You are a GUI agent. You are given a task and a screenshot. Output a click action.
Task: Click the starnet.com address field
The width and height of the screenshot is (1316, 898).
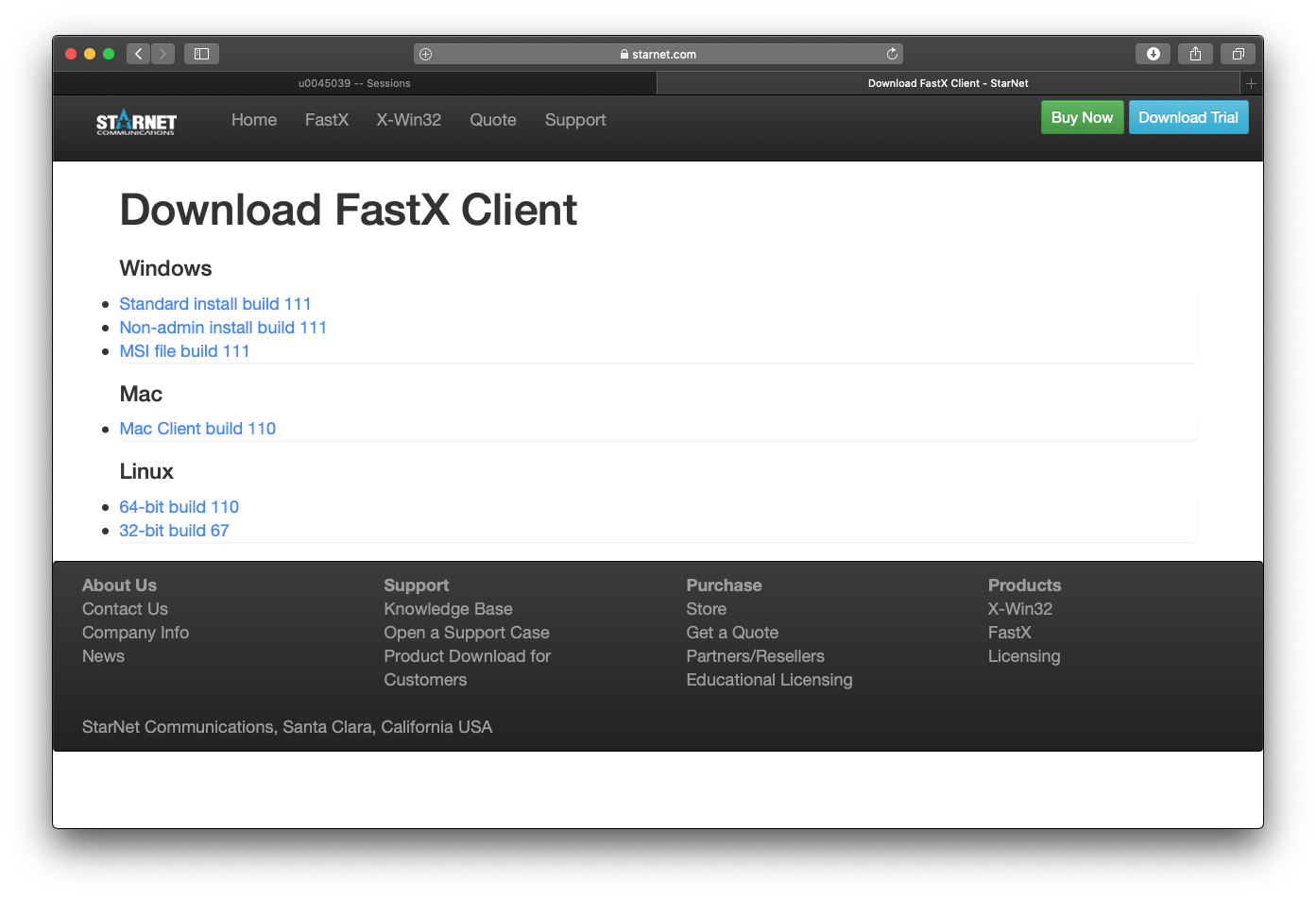pos(658,55)
